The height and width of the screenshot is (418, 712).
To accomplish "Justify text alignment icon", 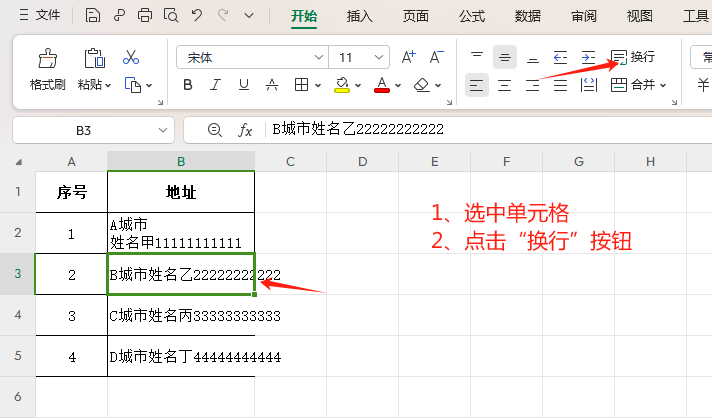I will pyautogui.click(x=560, y=85).
